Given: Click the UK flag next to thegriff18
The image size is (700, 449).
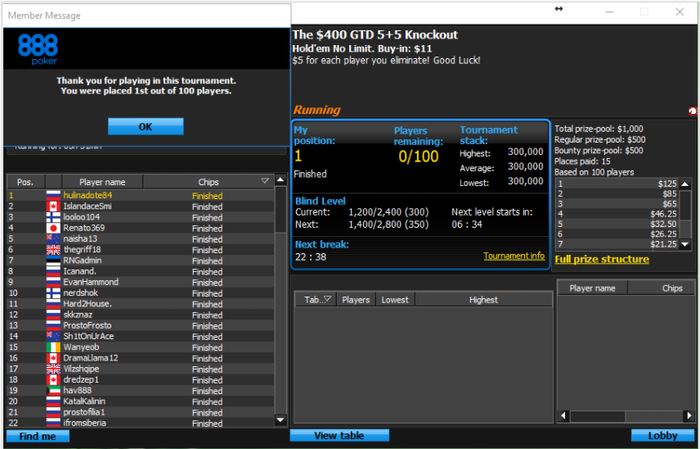Looking at the screenshot, I should (x=53, y=249).
